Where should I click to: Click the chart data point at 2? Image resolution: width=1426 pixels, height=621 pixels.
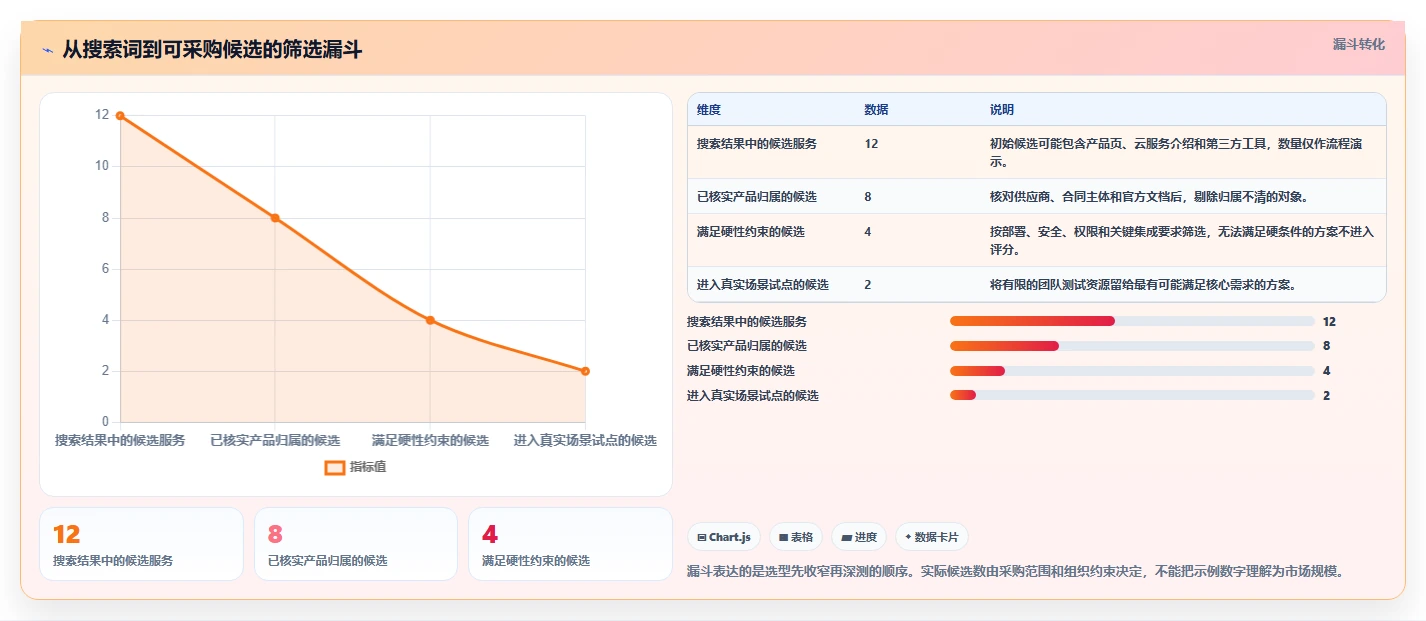click(585, 371)
